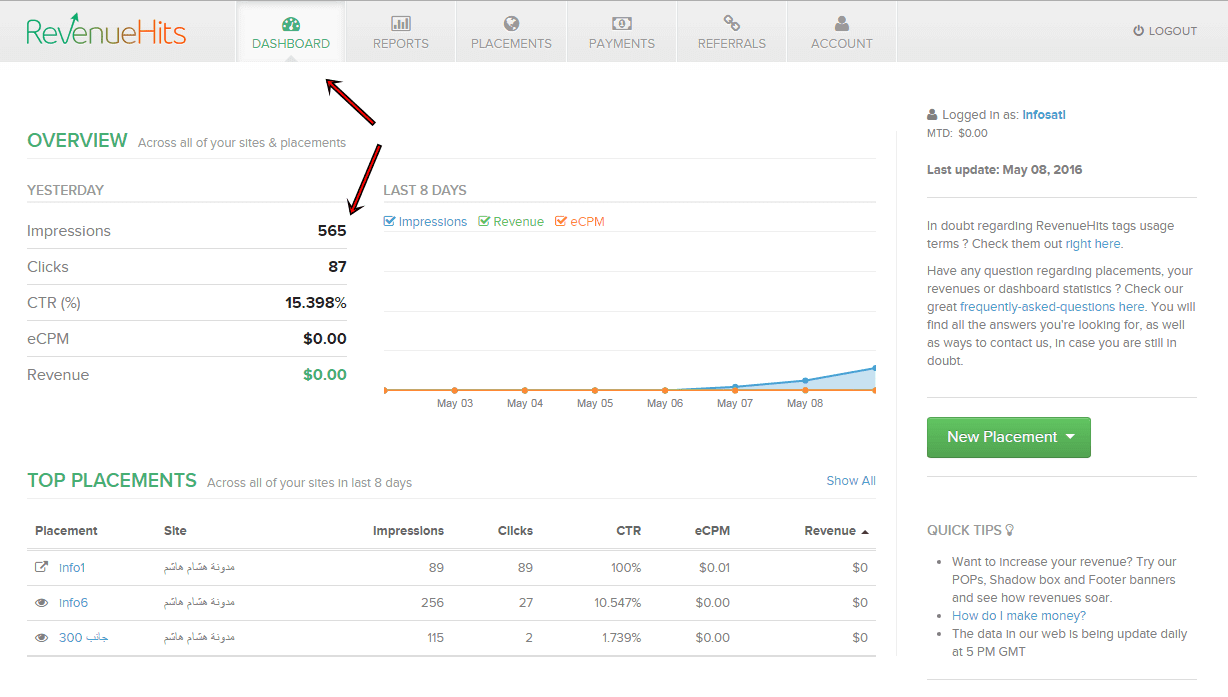Click the external link icon beside Info1
1228x697 pixels.
coord(42,568)
